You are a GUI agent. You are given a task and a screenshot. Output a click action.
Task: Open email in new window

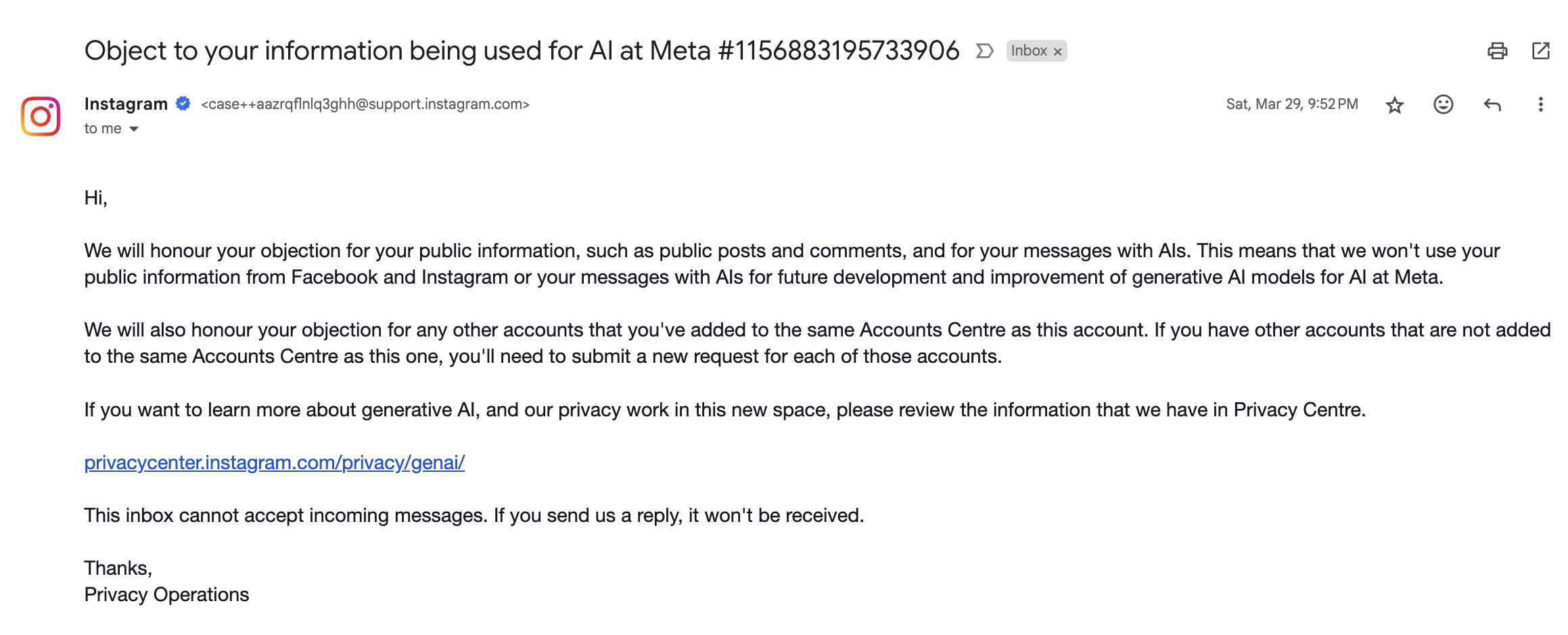click(x=1540, y=51)
